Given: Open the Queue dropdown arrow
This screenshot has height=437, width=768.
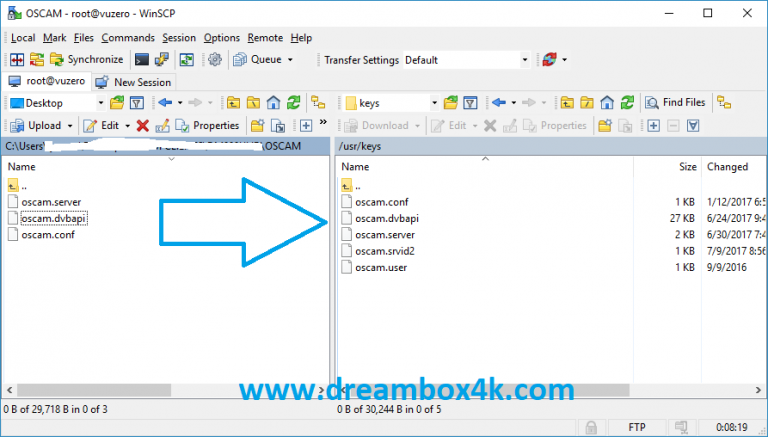Looking at the screenshot, I should [x=290, y=60].
